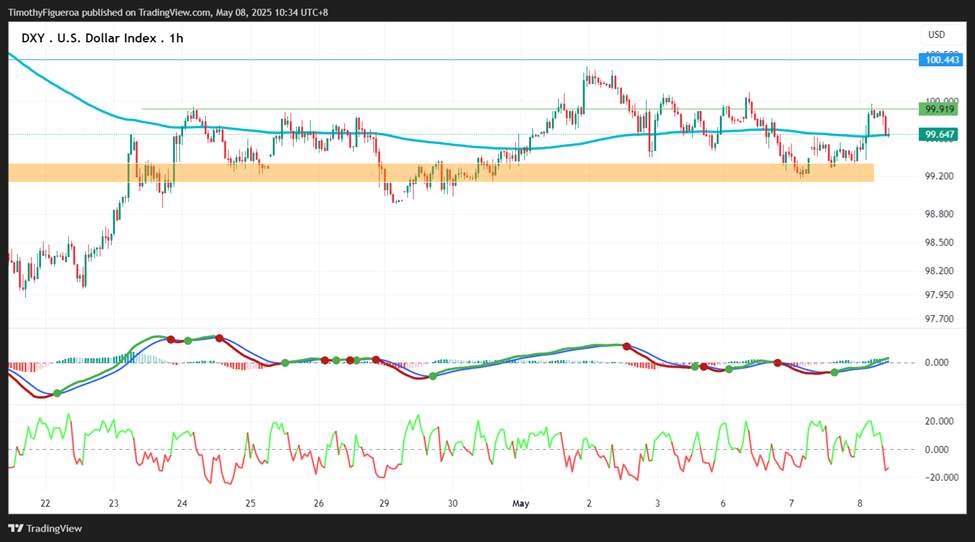Click the TradingView logo at bottom left
The image size is (975, 542).
point(45,528)
